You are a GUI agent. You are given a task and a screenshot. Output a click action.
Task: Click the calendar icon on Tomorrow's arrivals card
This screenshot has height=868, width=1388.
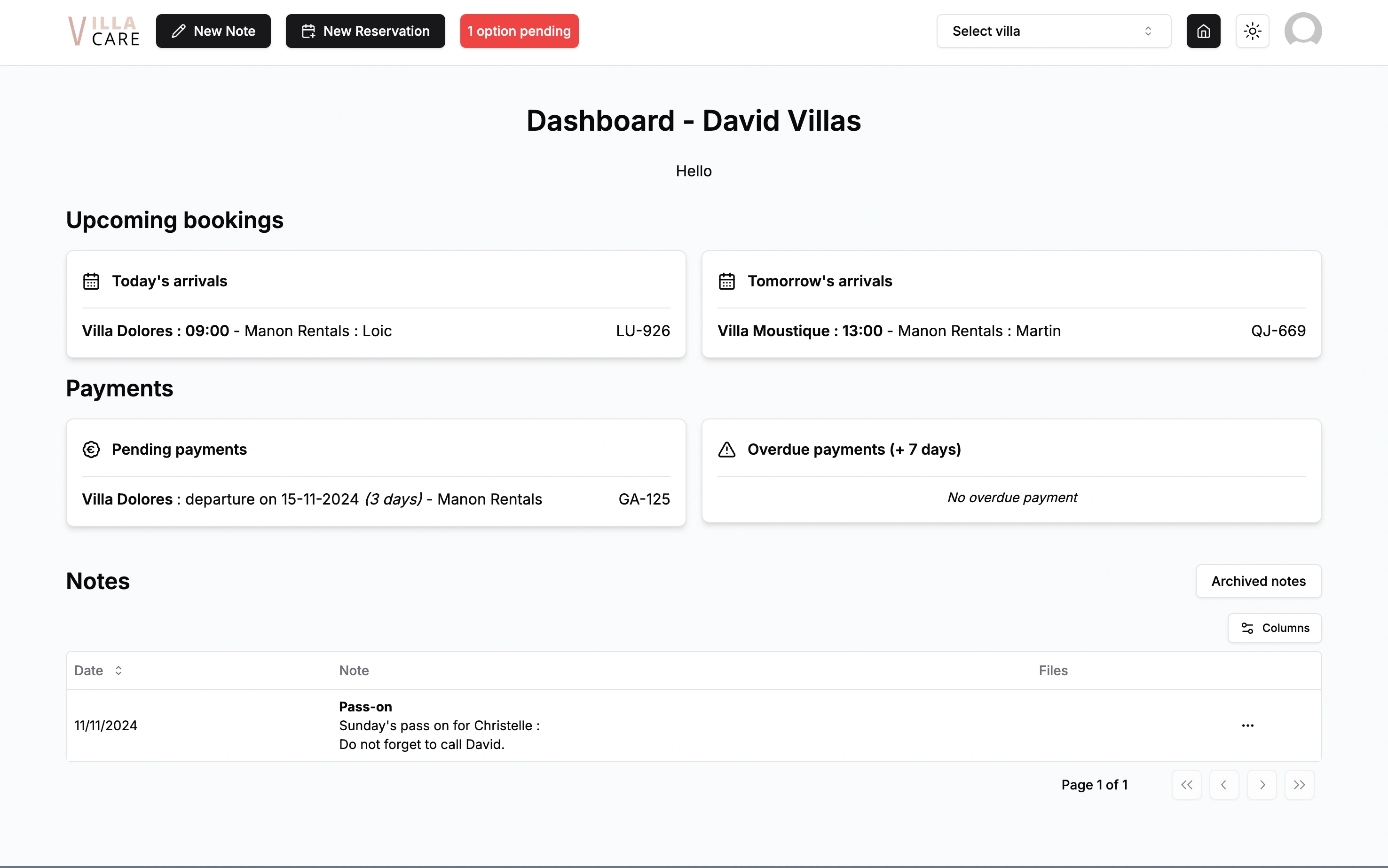pos(727,281)
